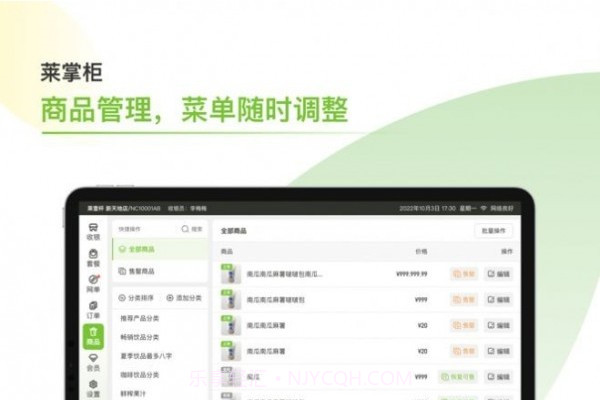Click the 快捷操作 label in left panel
Image resolution: width=600 pixels, height=400 pixels.
129,229
